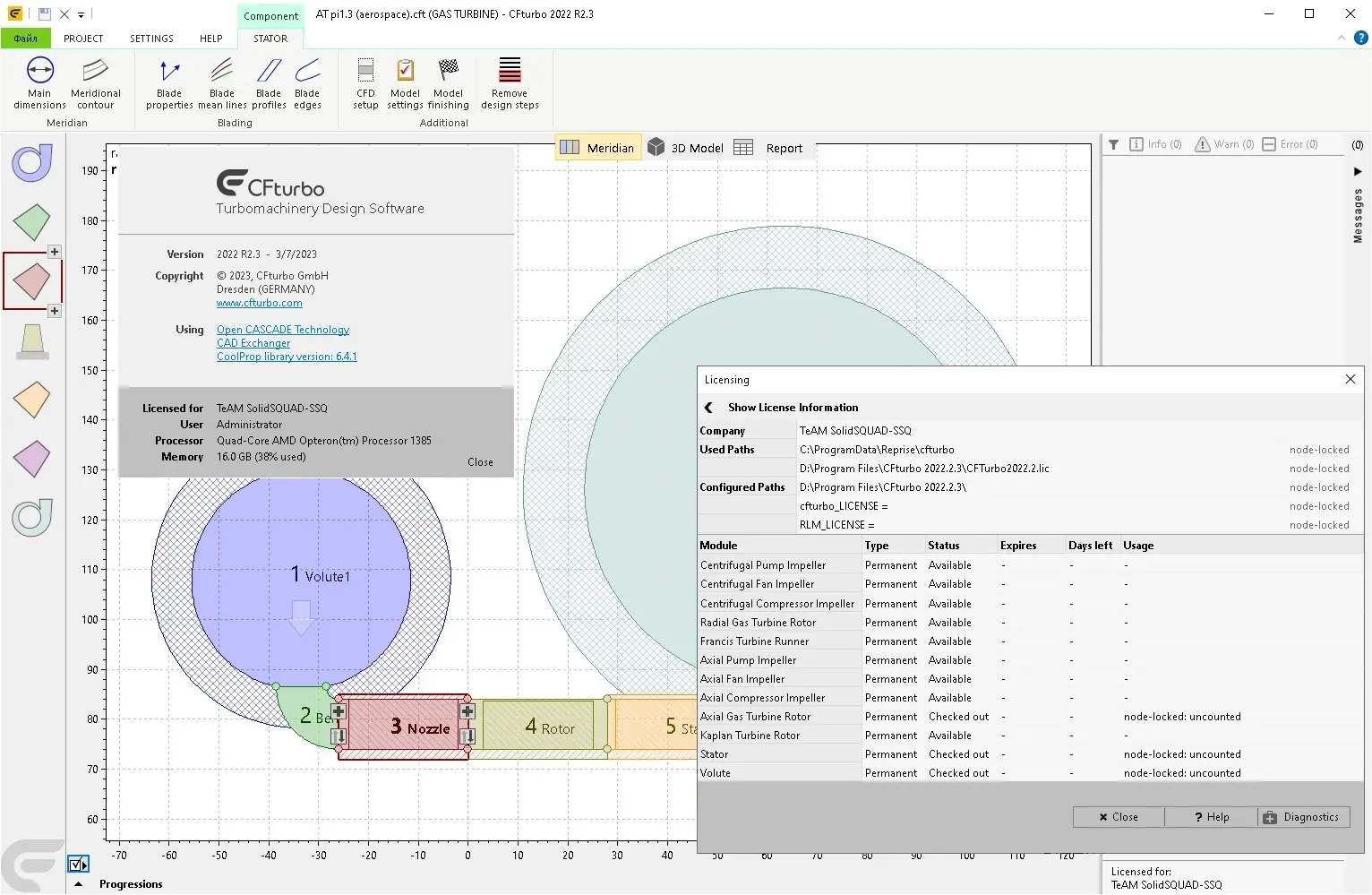This screenshot has width=1372, height=895.
Task: Select Francis Turbine Runner module row
Action: pos(1030,641)
